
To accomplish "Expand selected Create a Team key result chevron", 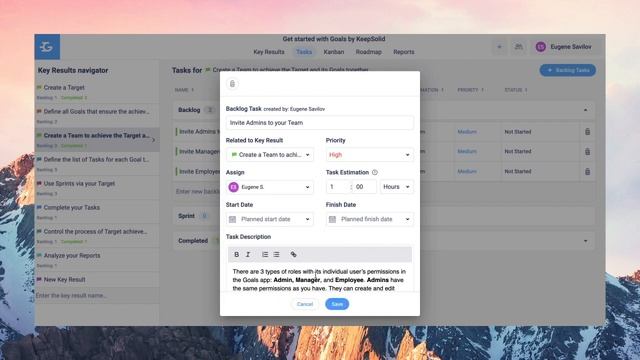I will [153, 140].
